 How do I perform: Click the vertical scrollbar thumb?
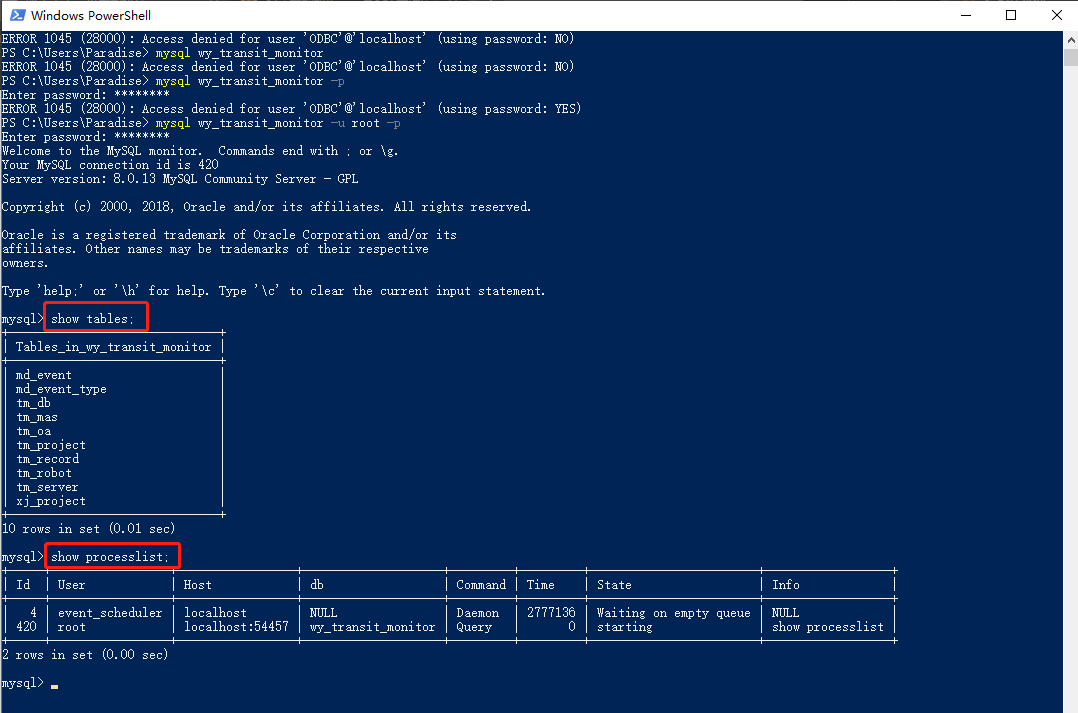1070,58
